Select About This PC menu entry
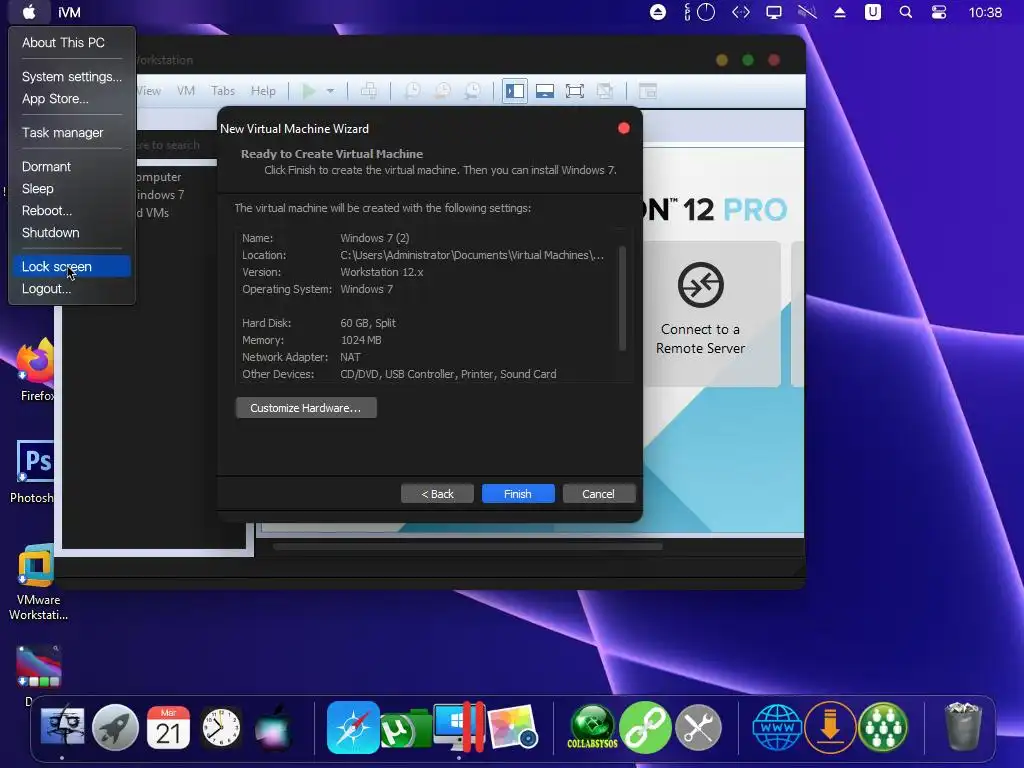The height and width of the screenshot is (768, 1024). (x=63, y=42)
